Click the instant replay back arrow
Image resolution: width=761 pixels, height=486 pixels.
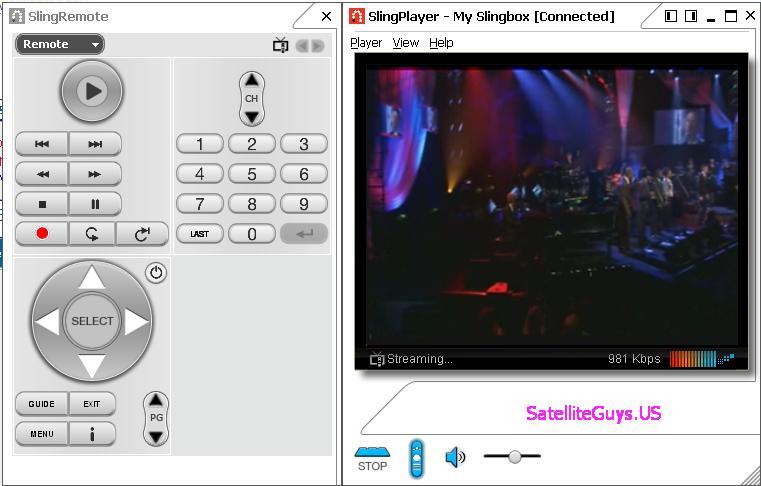tap(92, 234)
